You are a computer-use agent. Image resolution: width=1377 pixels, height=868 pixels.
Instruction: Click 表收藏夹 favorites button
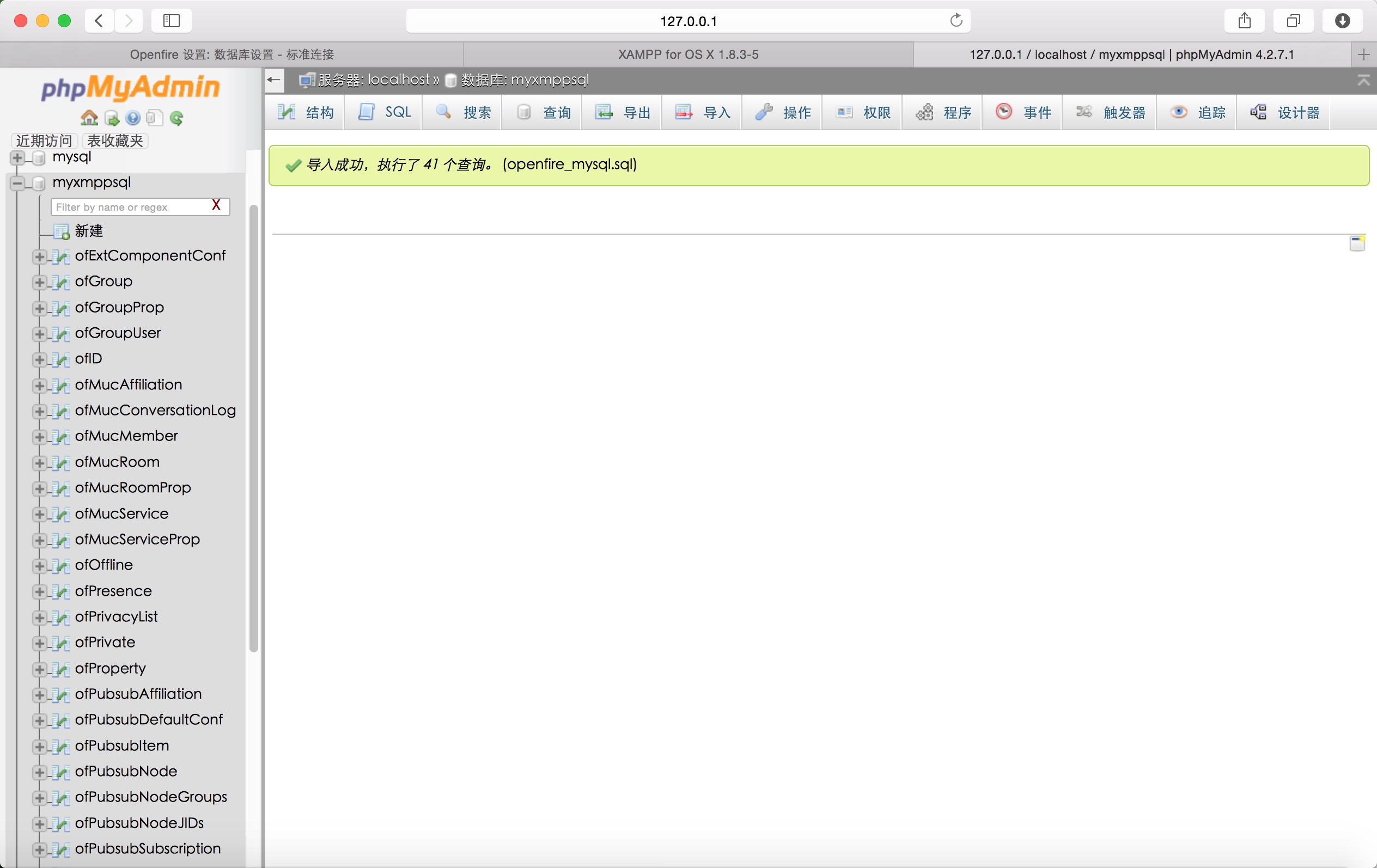[115, 140]
